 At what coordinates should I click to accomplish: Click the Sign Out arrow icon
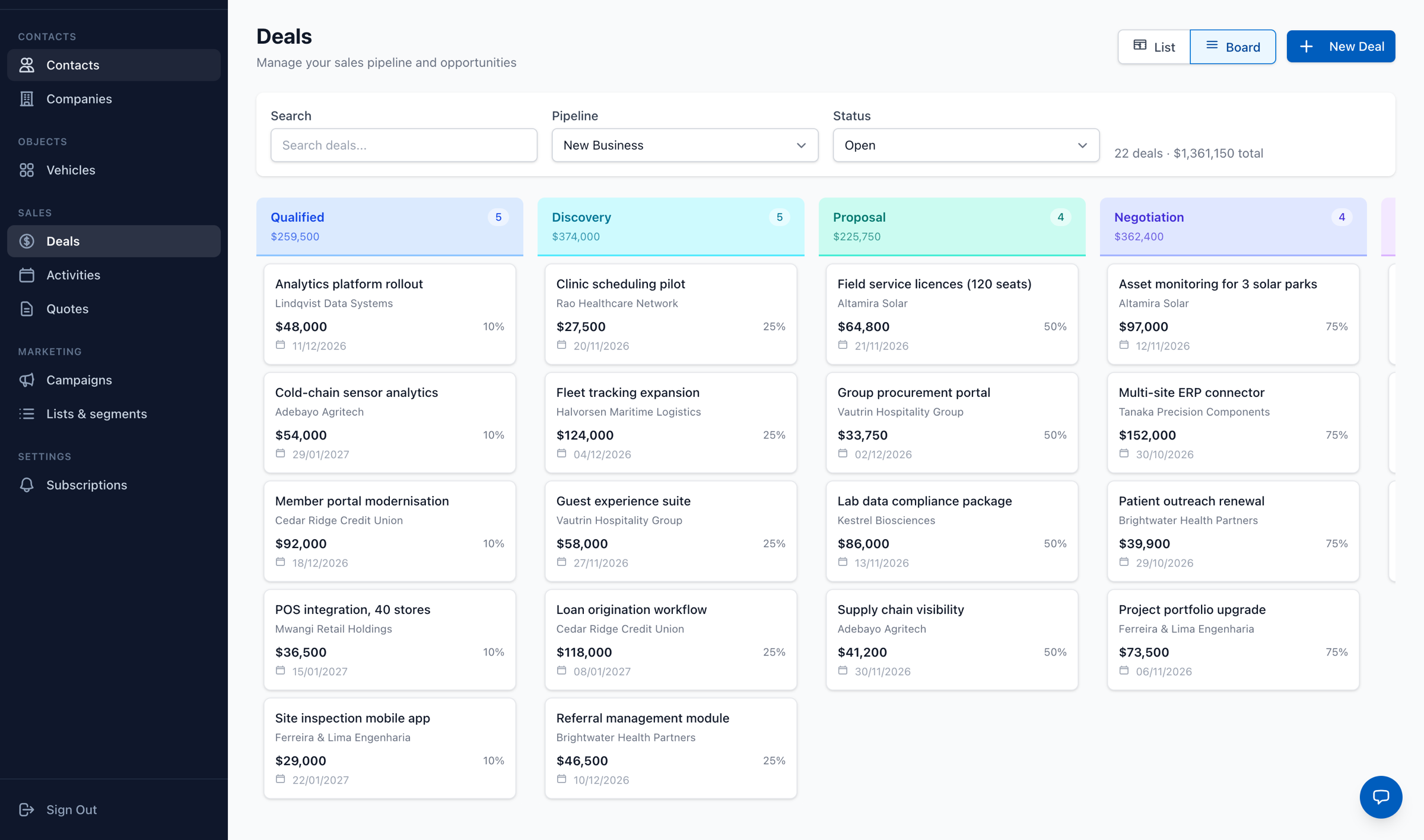coord(27,809)
